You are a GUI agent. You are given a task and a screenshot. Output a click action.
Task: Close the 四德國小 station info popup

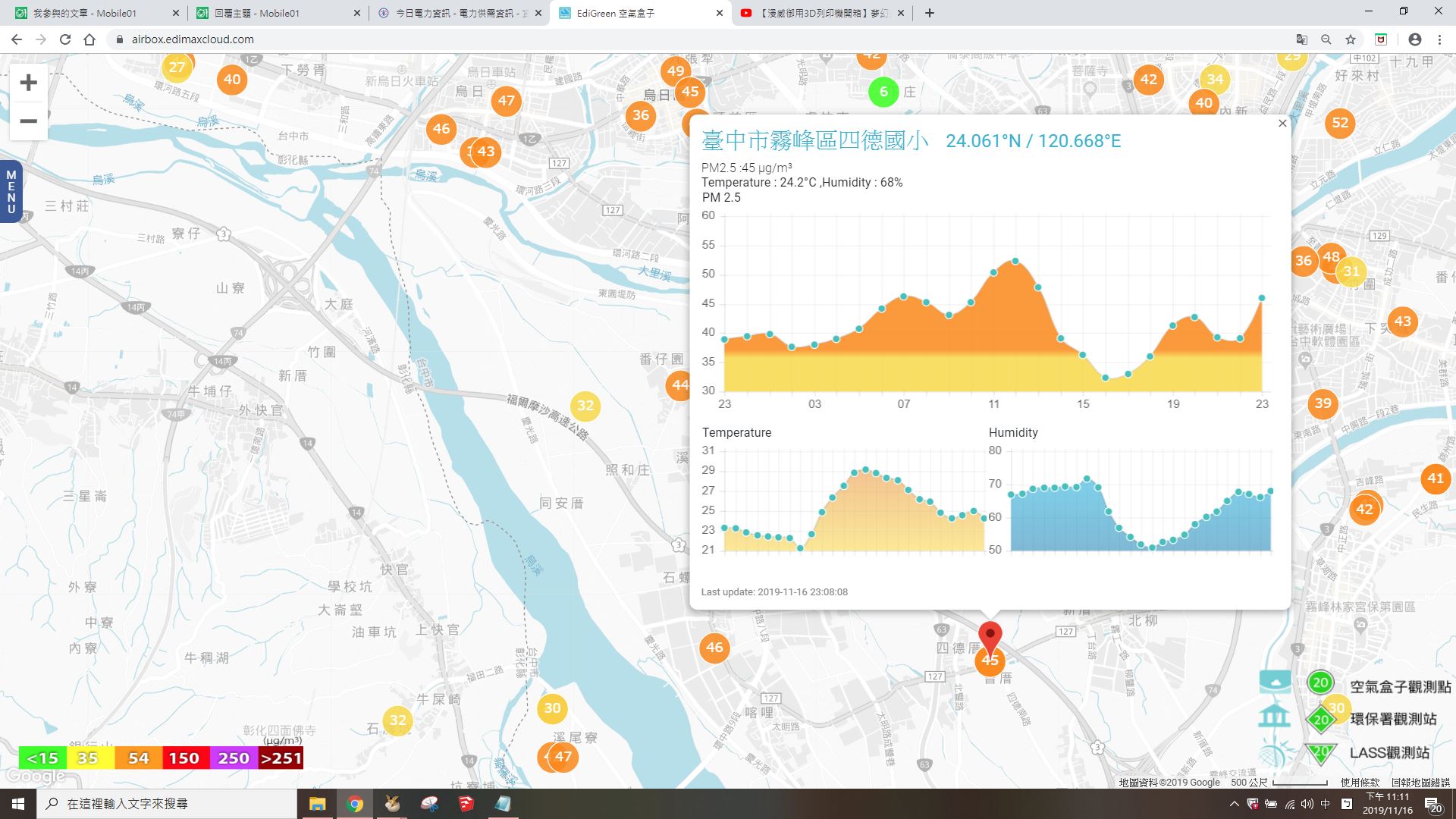1282,124
